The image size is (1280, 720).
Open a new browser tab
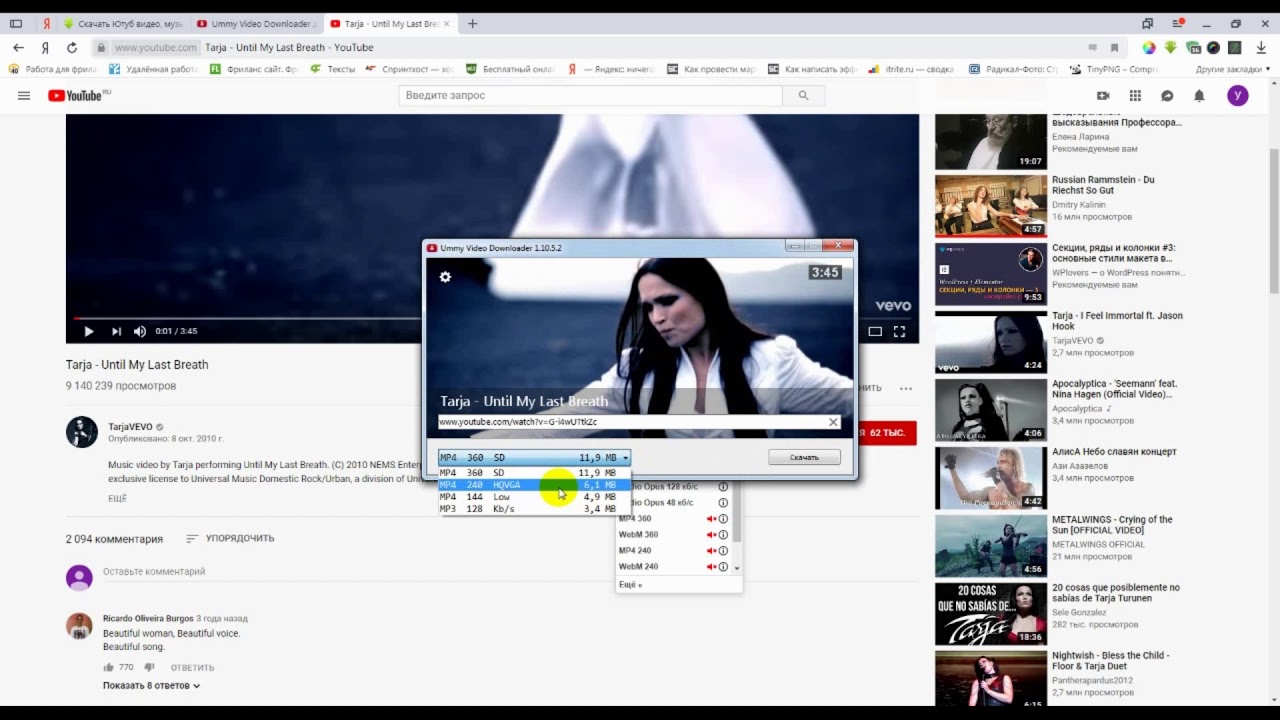(472, 23)
